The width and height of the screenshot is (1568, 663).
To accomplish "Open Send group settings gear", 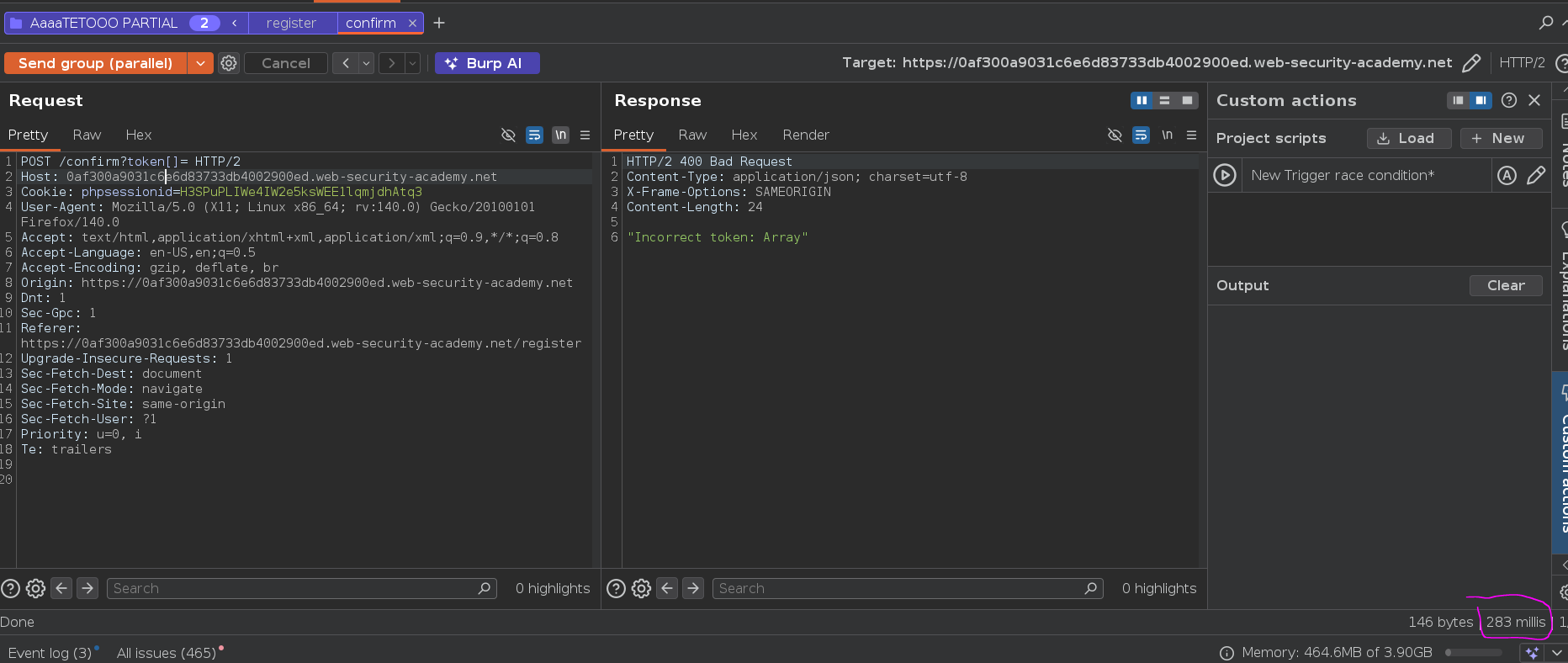I will coord(229,63).
